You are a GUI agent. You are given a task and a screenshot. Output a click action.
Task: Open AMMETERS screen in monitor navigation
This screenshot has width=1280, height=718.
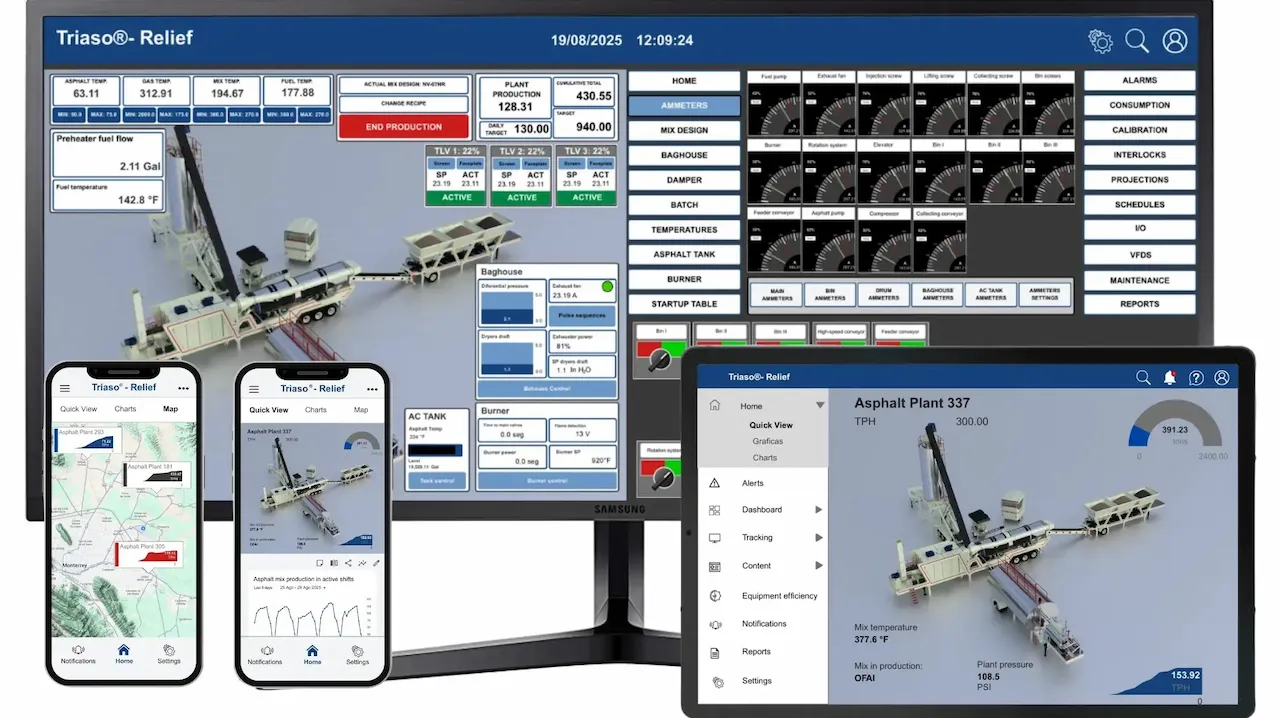(684, 105)
